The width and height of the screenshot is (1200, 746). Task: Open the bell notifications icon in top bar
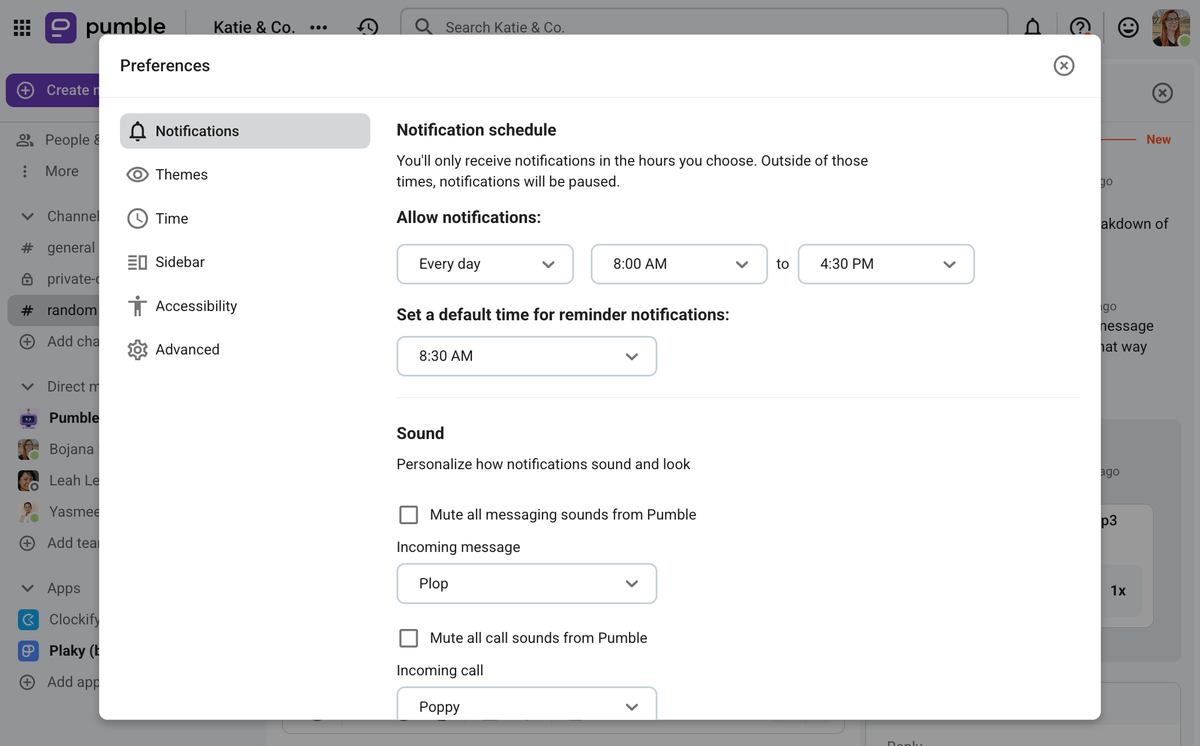[1032, 27]
